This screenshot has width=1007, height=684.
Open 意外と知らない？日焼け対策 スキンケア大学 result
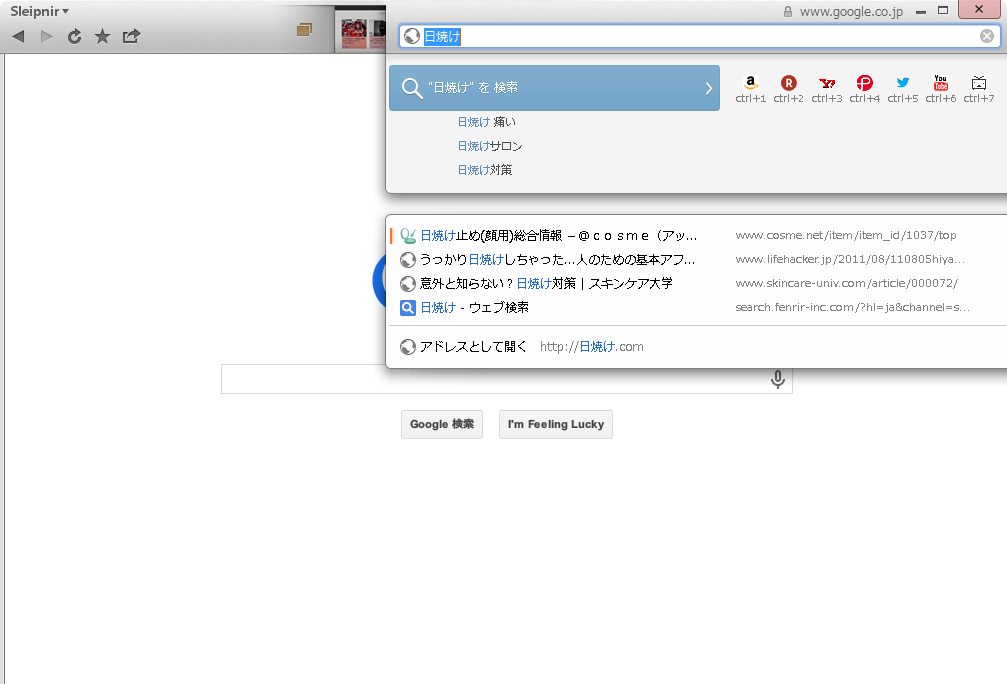pyautogui.click(x=546, y=283)
